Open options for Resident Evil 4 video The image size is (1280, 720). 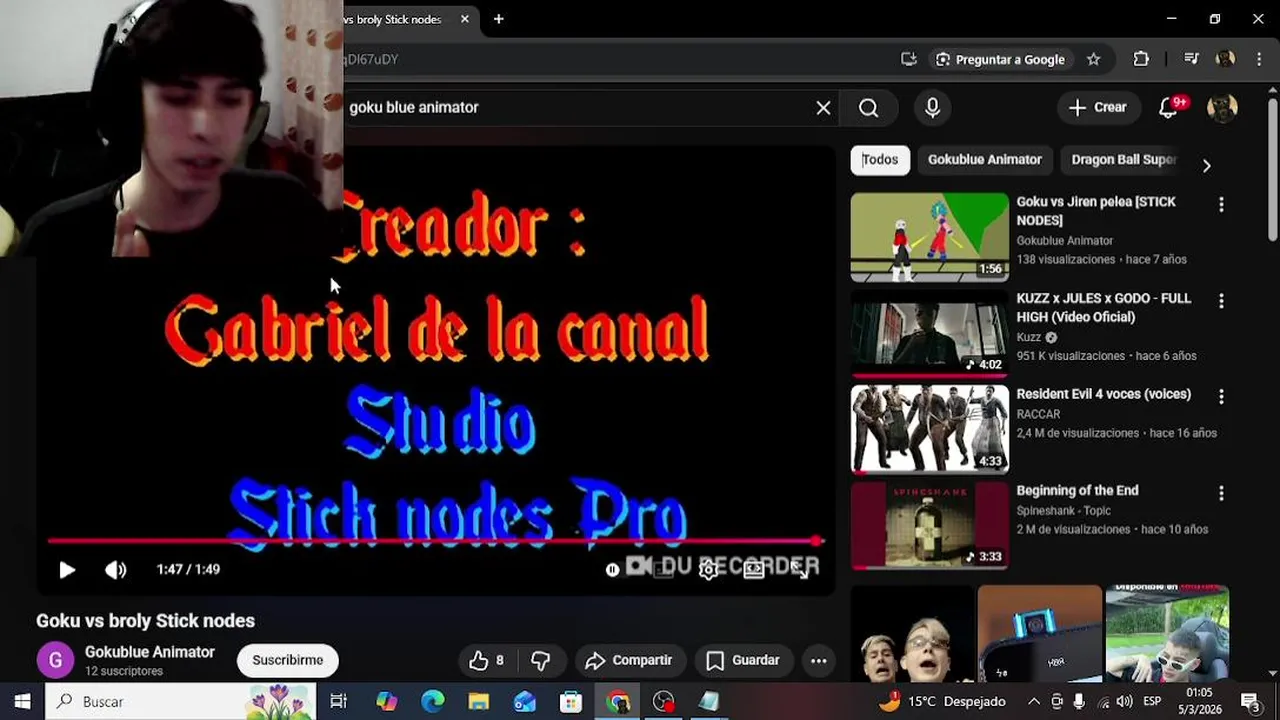[1221, 397]
